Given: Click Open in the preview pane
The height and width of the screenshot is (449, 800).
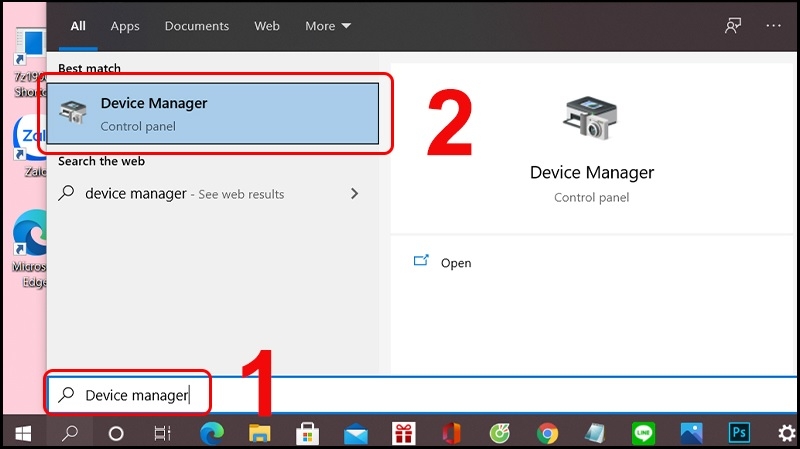Looking at the screenshot, I should pyautogui.click(x=456, y=263).
